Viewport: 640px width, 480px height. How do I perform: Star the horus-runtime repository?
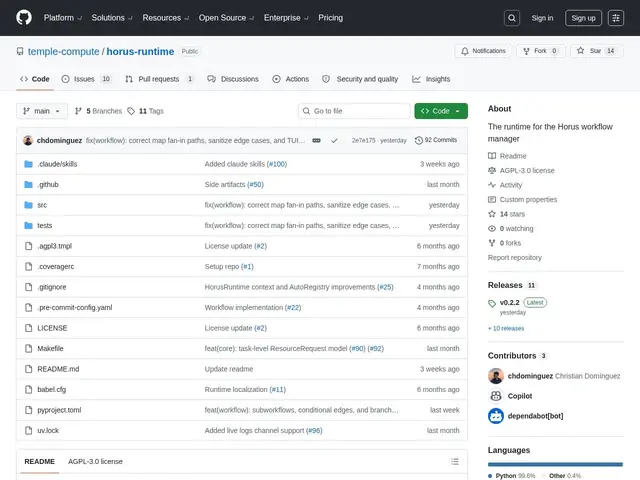click(596, 51)
